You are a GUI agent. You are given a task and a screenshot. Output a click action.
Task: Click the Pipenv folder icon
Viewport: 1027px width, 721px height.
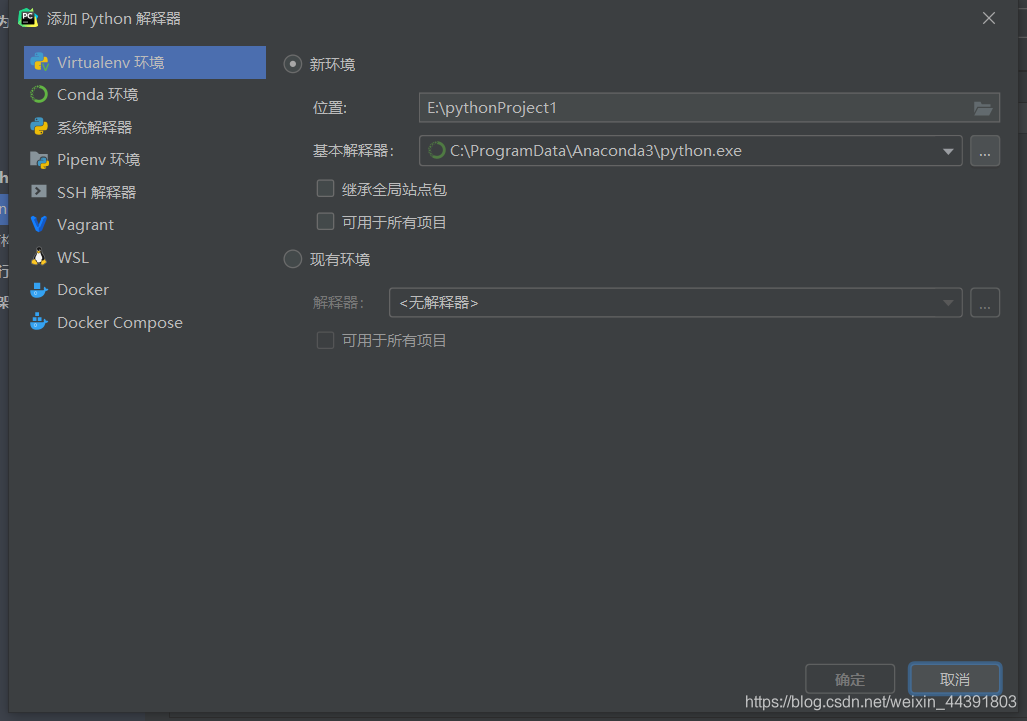39,159
